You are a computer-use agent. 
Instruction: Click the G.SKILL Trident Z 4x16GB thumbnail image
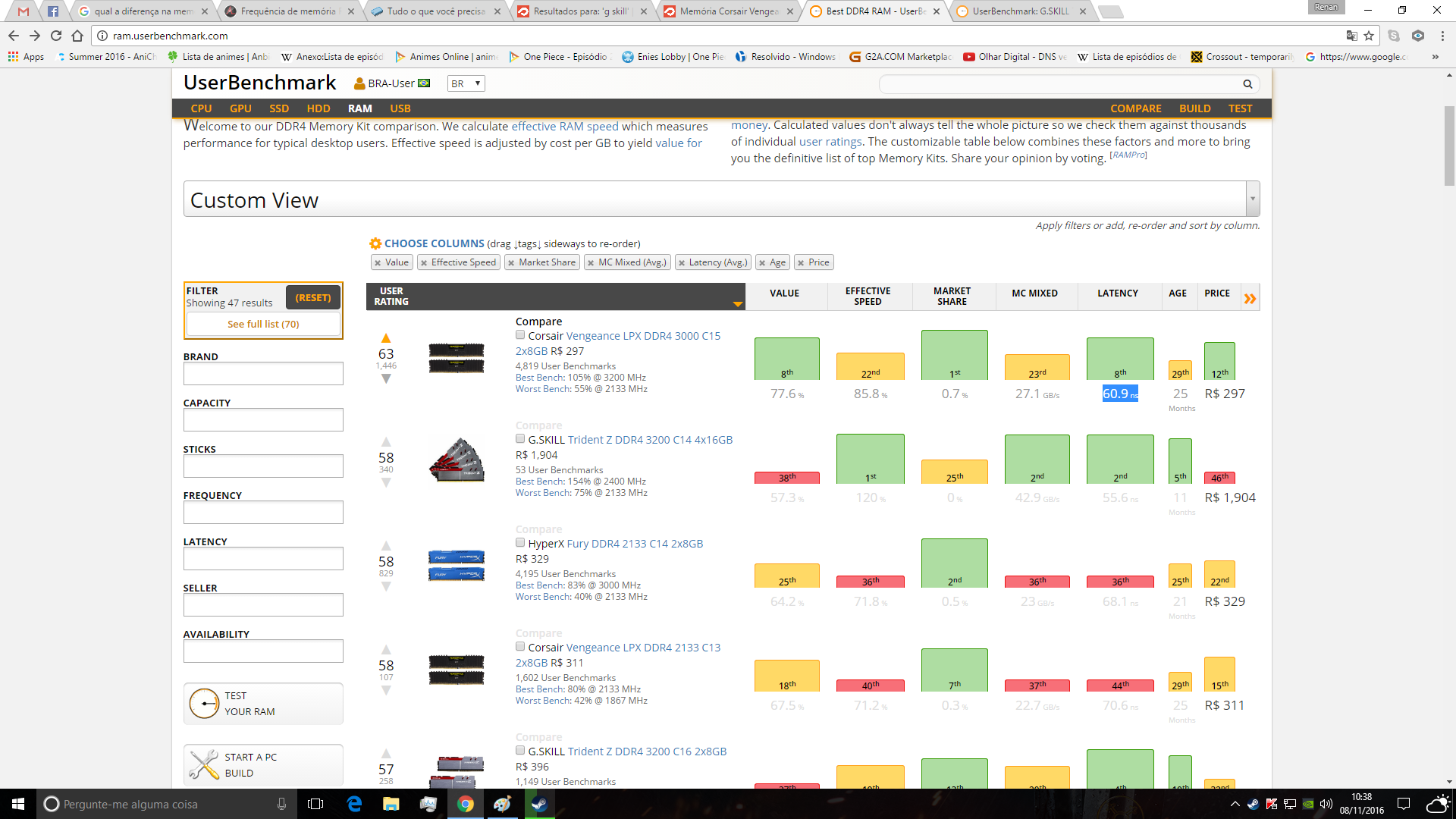[457, 460]
